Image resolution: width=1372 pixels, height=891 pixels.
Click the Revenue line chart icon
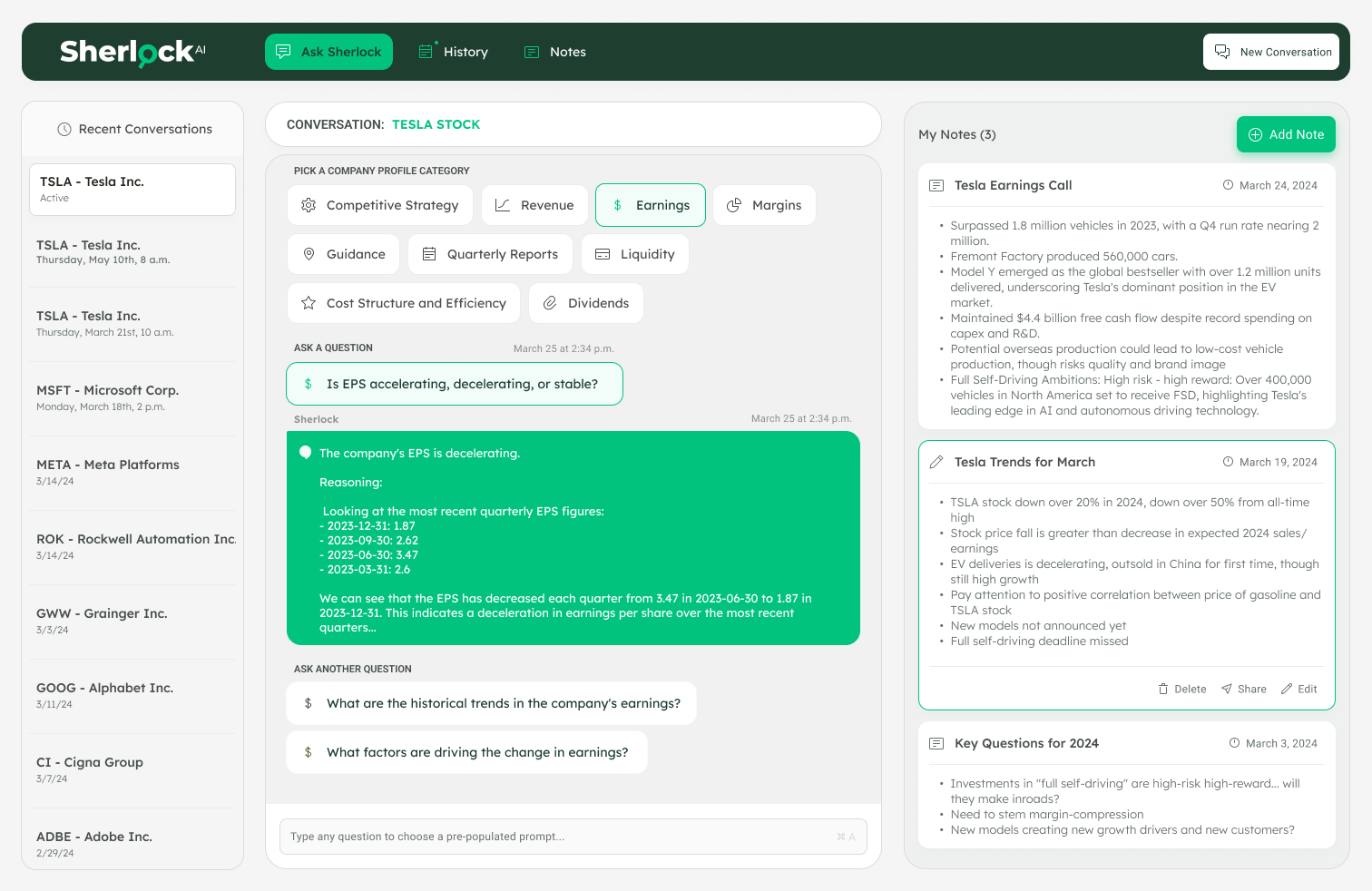pyautogui.click(x=503, y=205)
